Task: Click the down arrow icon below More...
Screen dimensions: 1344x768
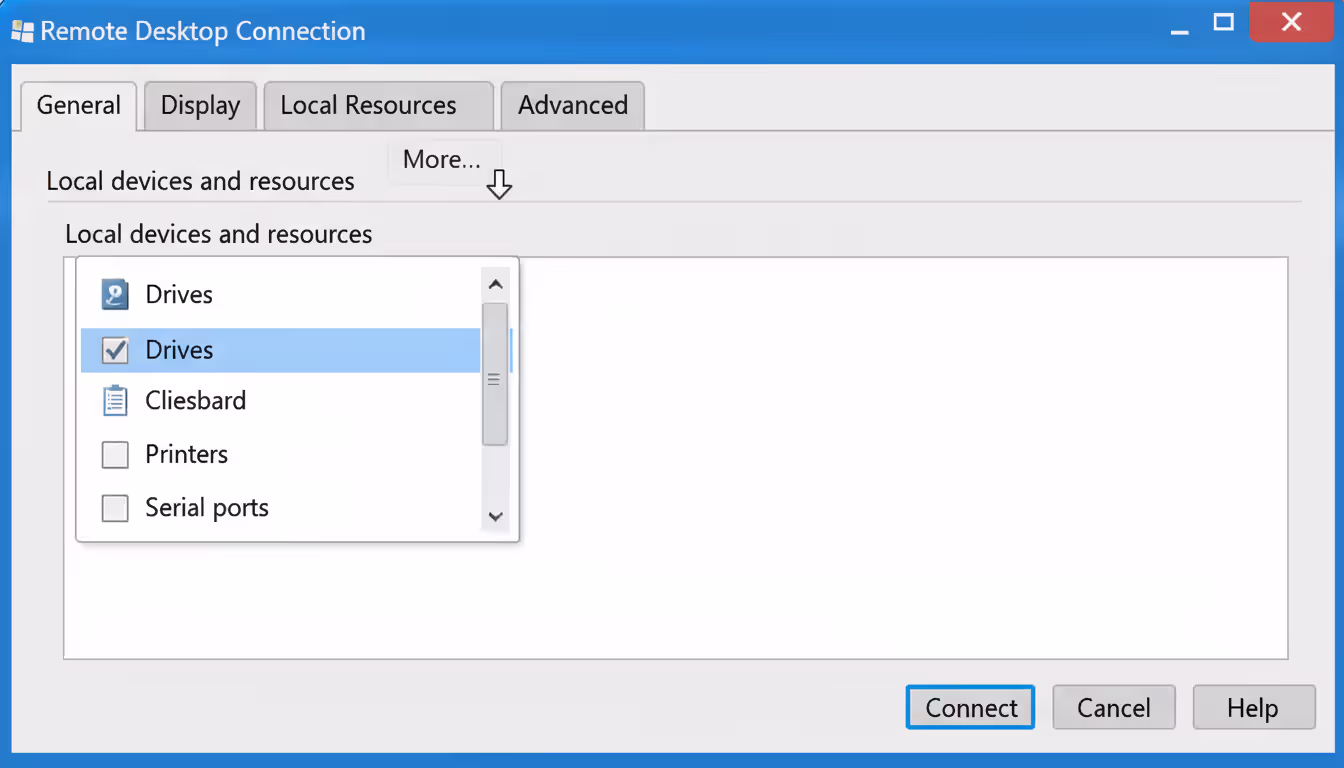Action: tap(498, 185)
